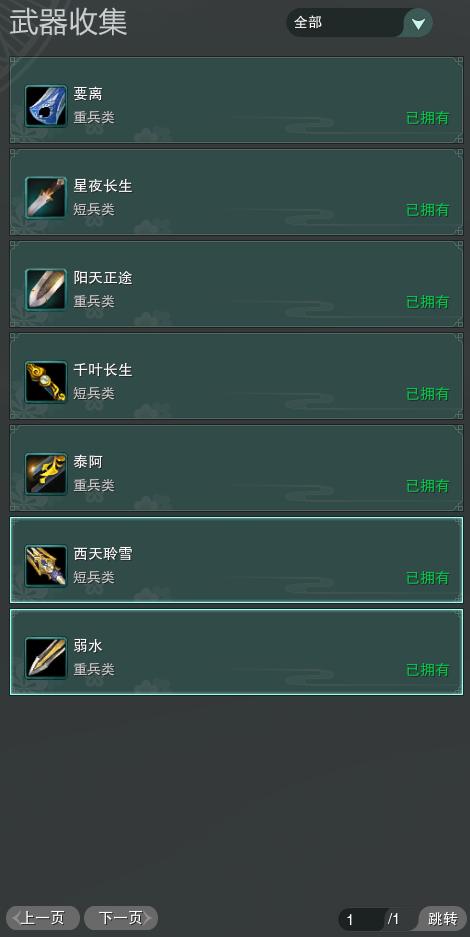Click the 弱水 重兵类 category label

click(94, 669)
